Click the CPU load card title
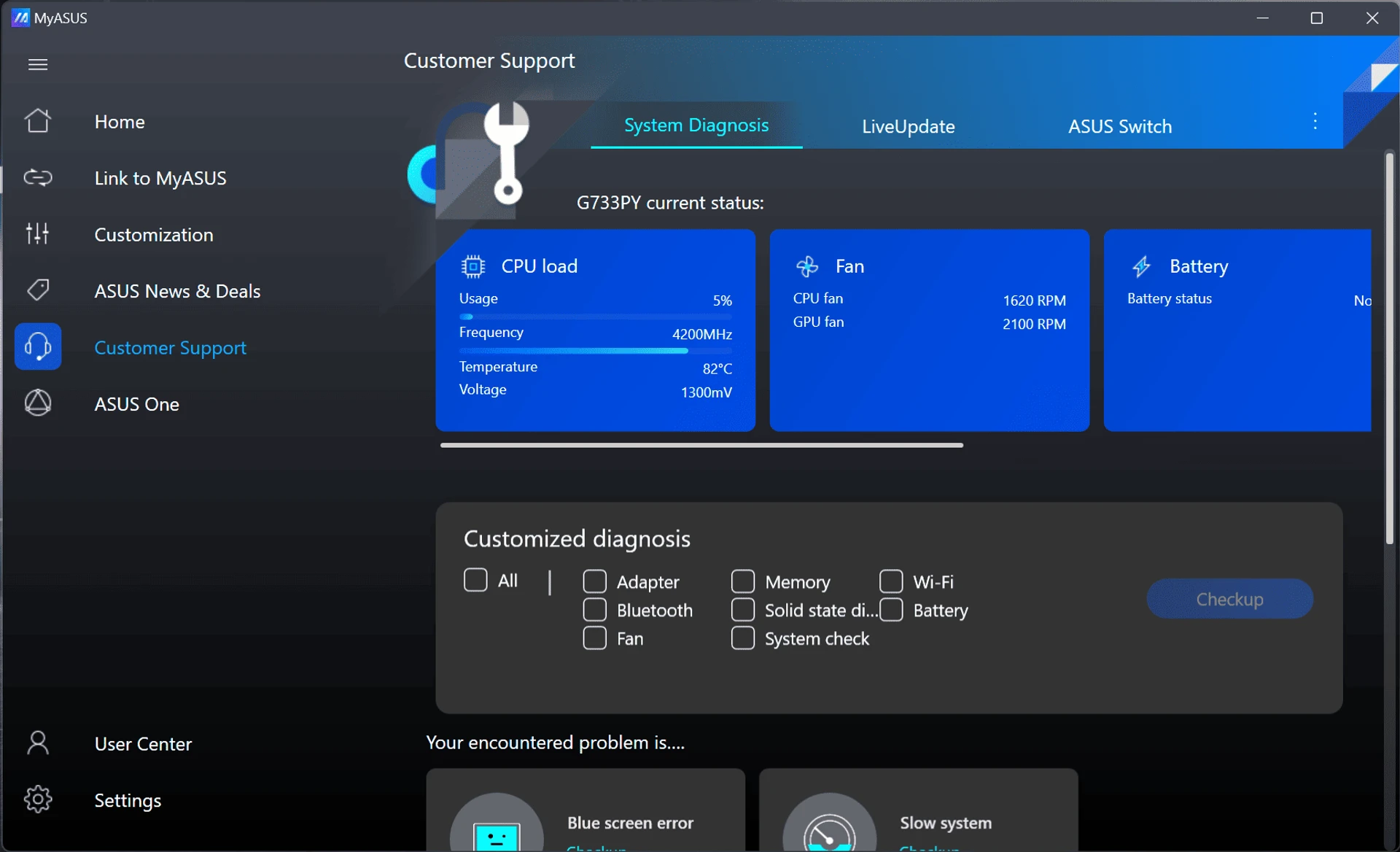 coord(539,266)
